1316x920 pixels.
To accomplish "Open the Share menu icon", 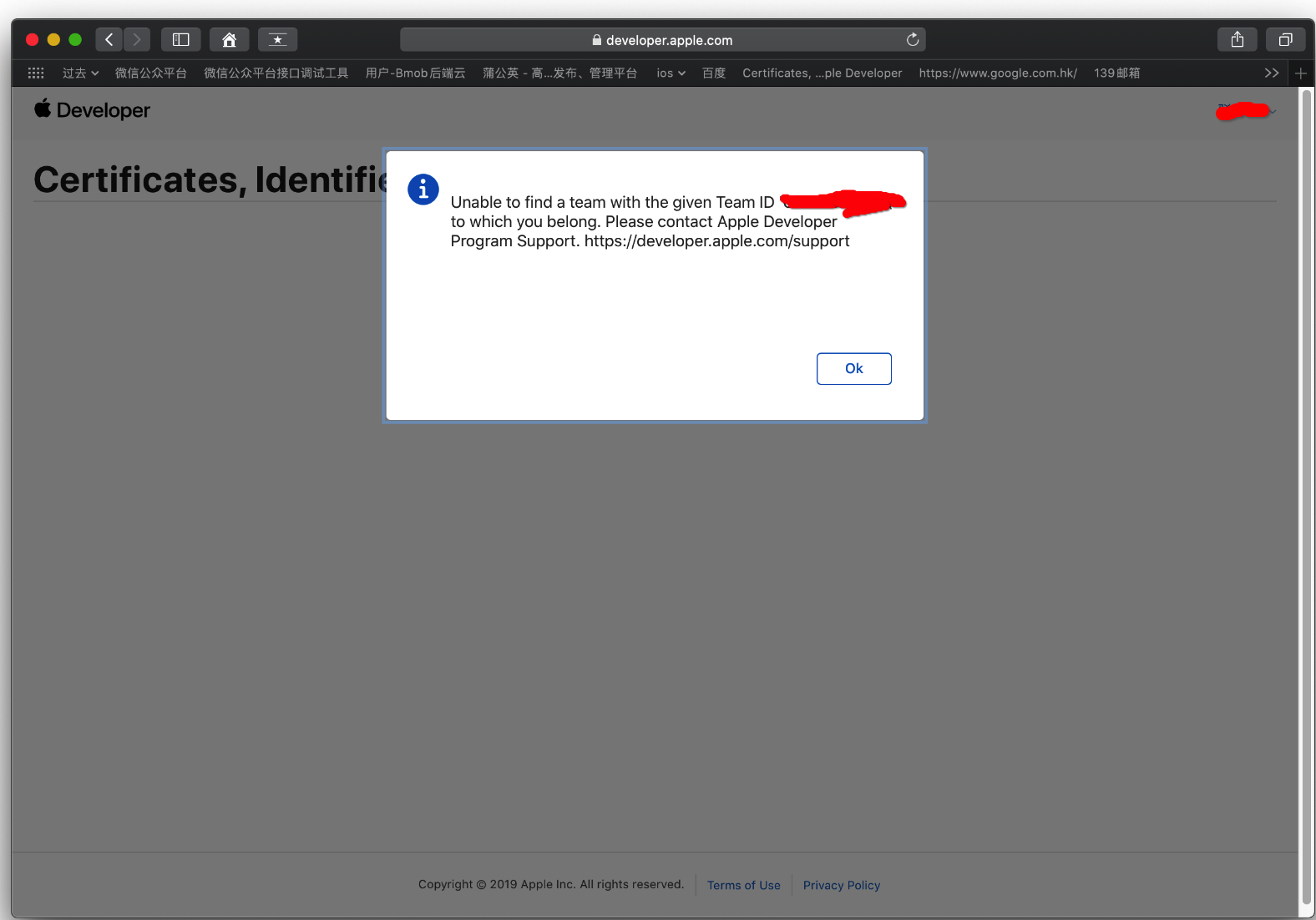I will (1238, 39).
